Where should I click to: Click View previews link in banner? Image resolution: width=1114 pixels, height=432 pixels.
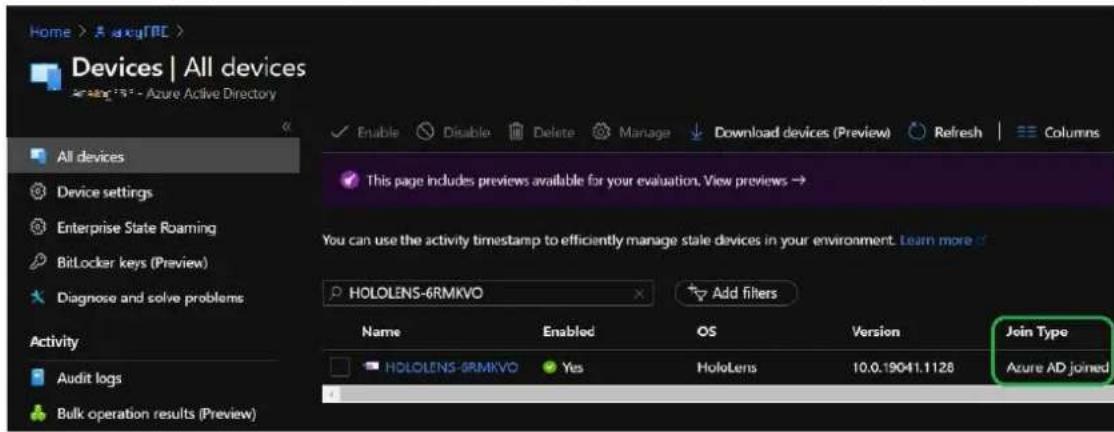754,180
